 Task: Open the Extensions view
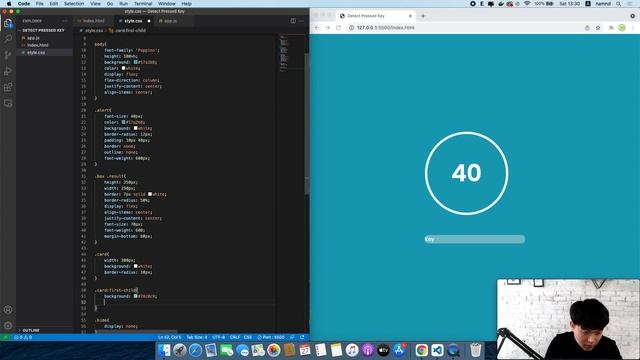pos(8,87)
